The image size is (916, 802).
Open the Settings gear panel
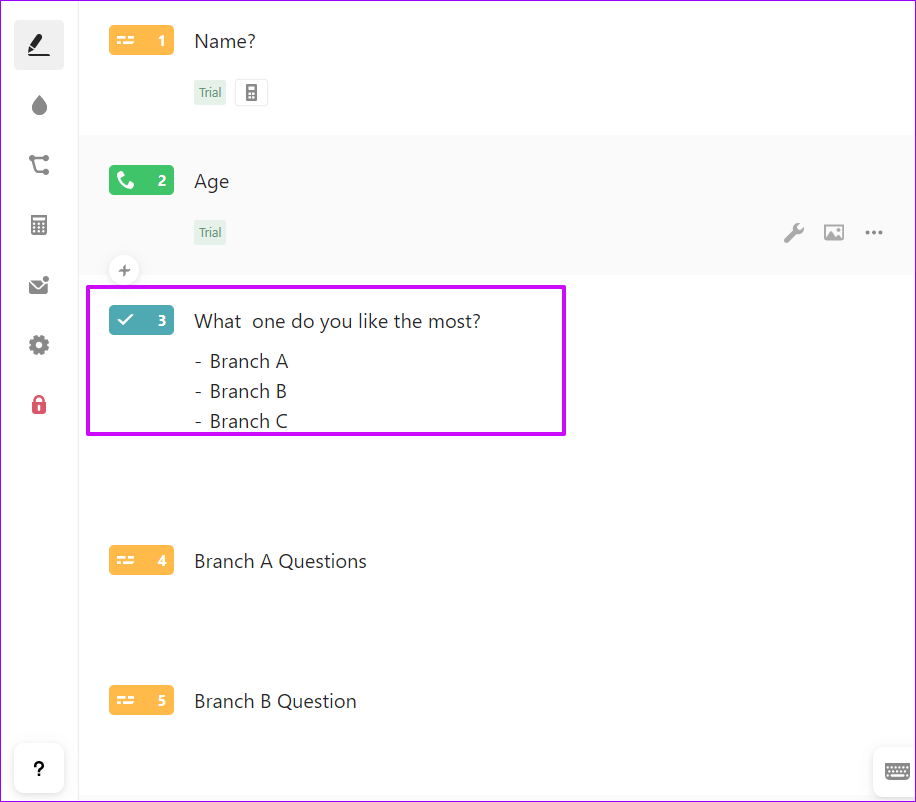39,345
